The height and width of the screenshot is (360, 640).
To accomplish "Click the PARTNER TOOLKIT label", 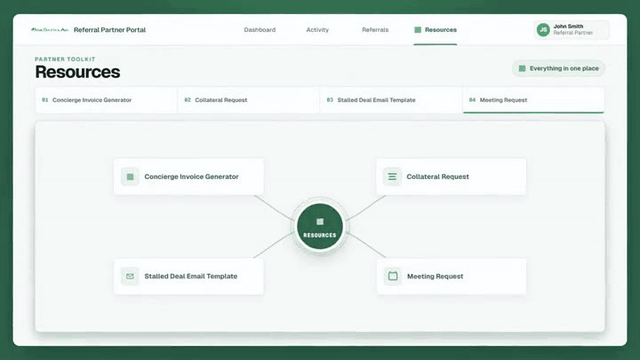I will 65,59.
